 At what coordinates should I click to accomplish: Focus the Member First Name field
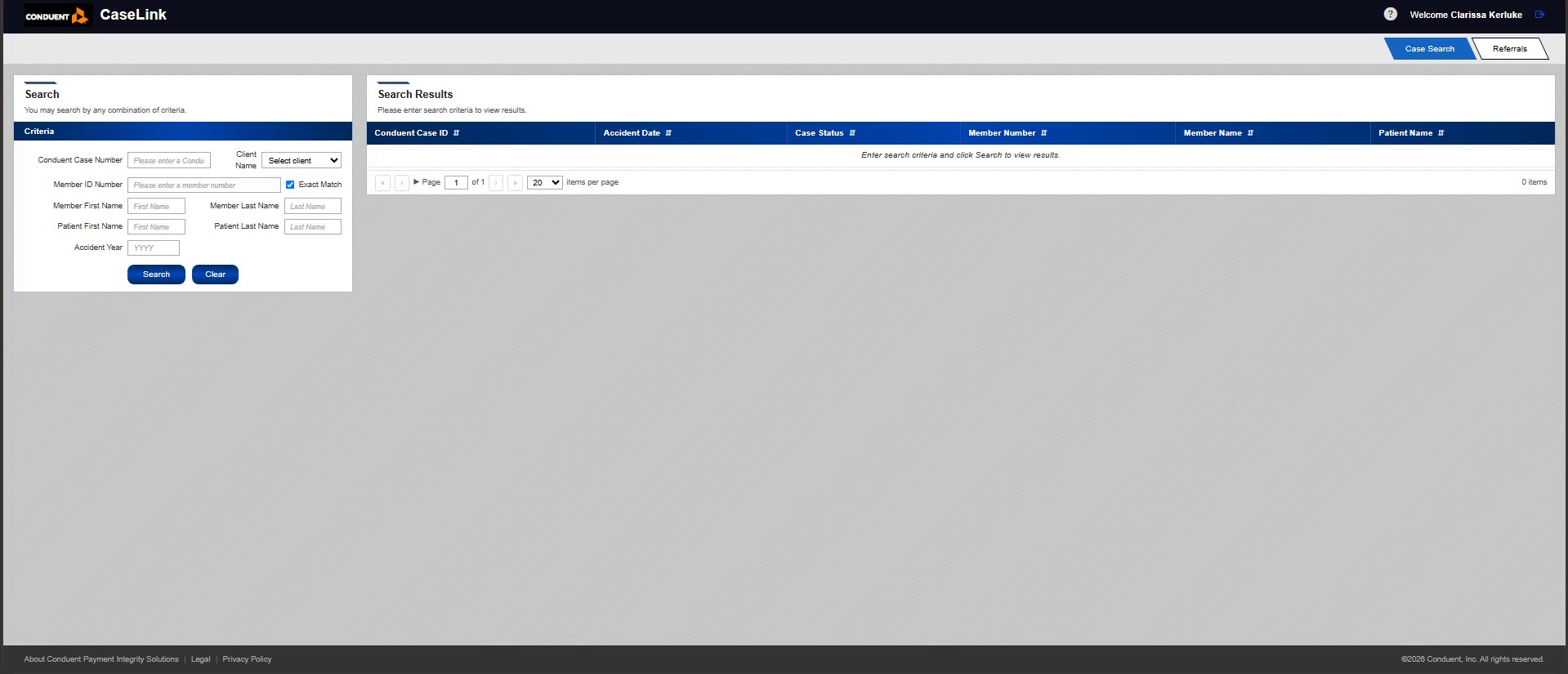point(156,206)
